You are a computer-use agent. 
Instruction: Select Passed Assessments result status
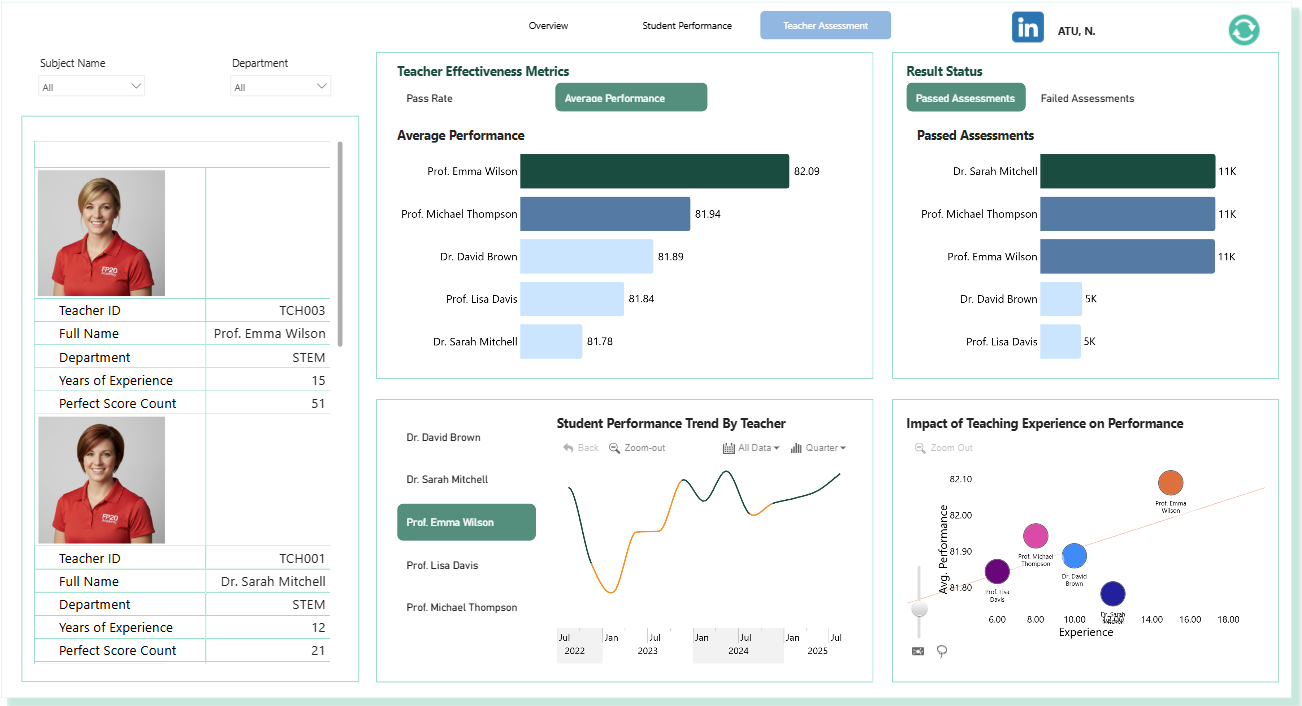(965, 98)
